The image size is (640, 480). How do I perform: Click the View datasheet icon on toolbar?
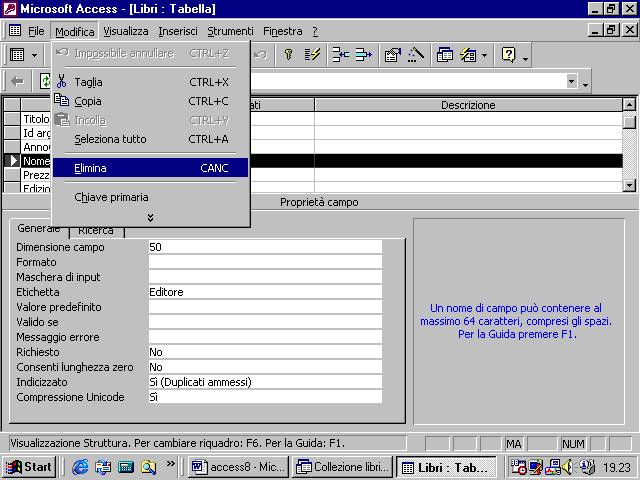click(x=17, y=54)
